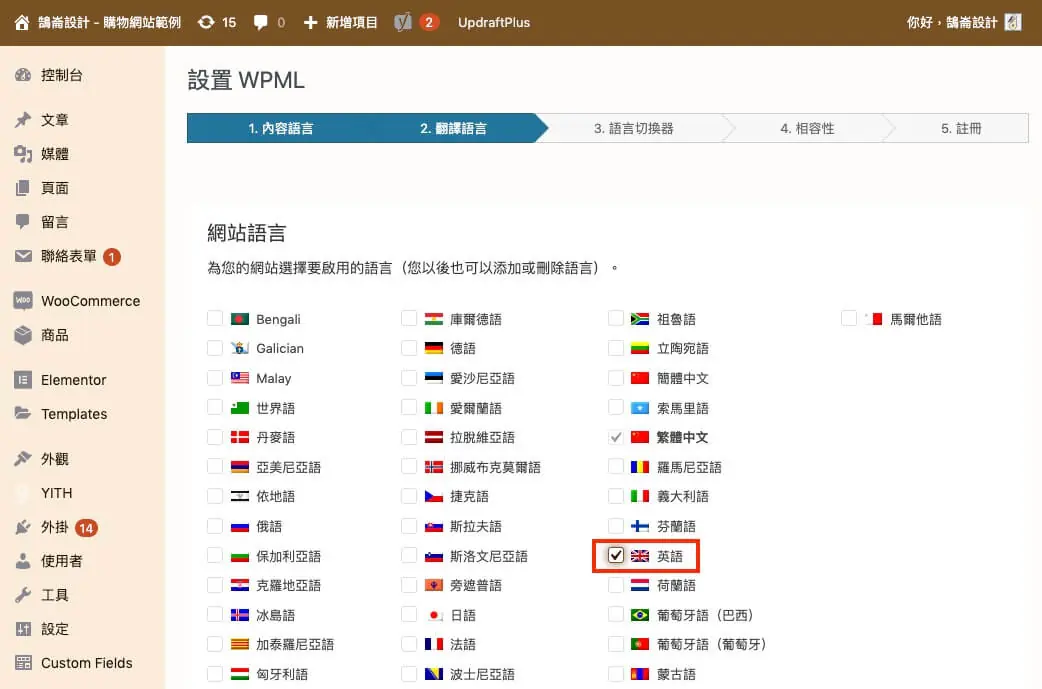Image resolution: width=1042 pixels, height=689 pixels.
Task: Click the 外掛 plugin icon in sidebar
Action: (23, 528)
